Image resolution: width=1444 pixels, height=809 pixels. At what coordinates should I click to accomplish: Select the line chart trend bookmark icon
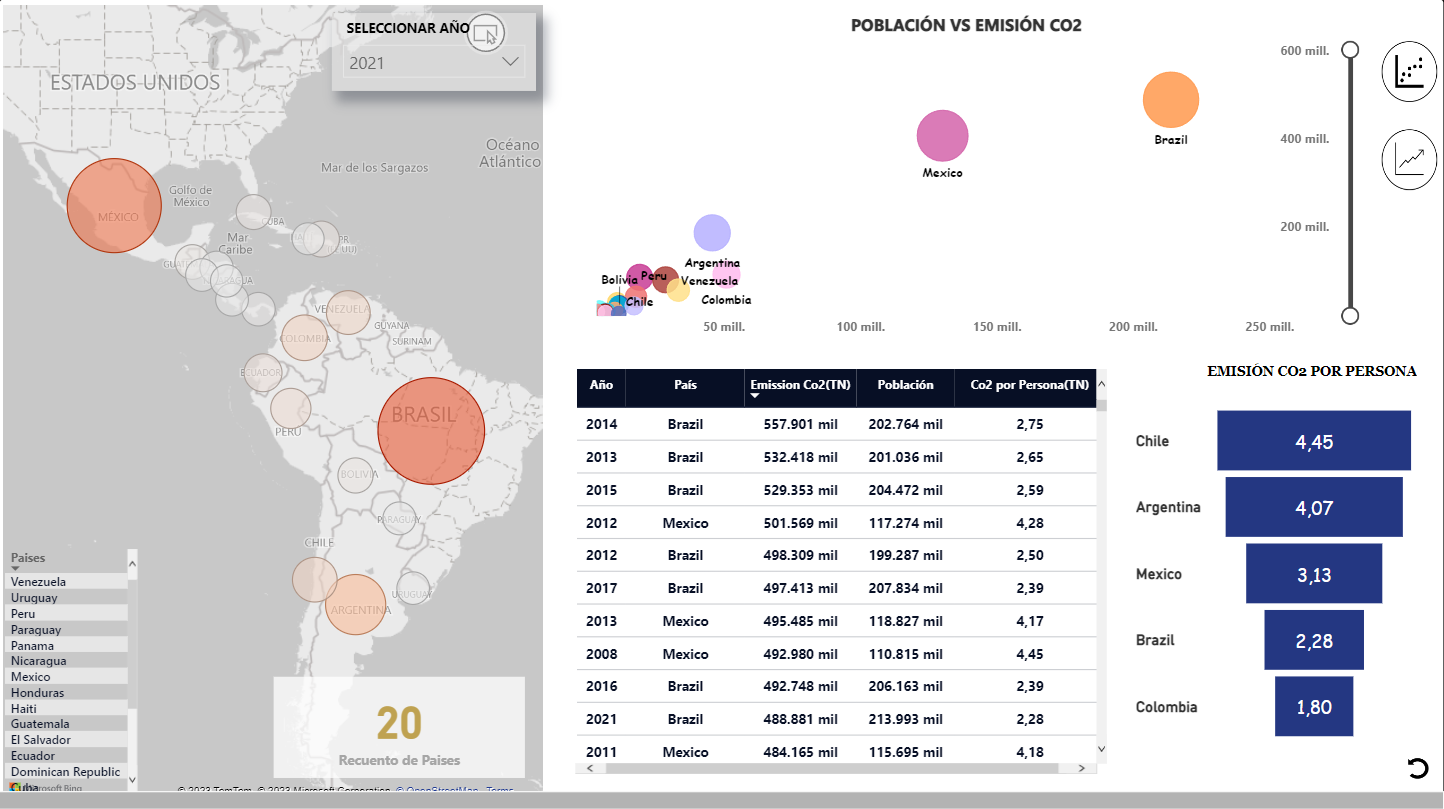pos(1409,159)
